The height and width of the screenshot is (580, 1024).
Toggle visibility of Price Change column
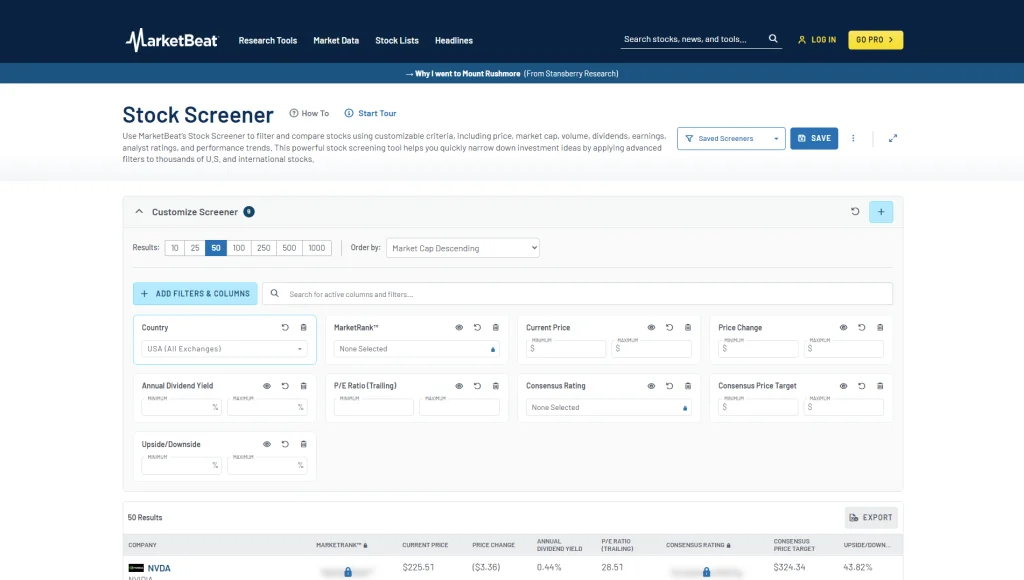(x=843, y=328)
